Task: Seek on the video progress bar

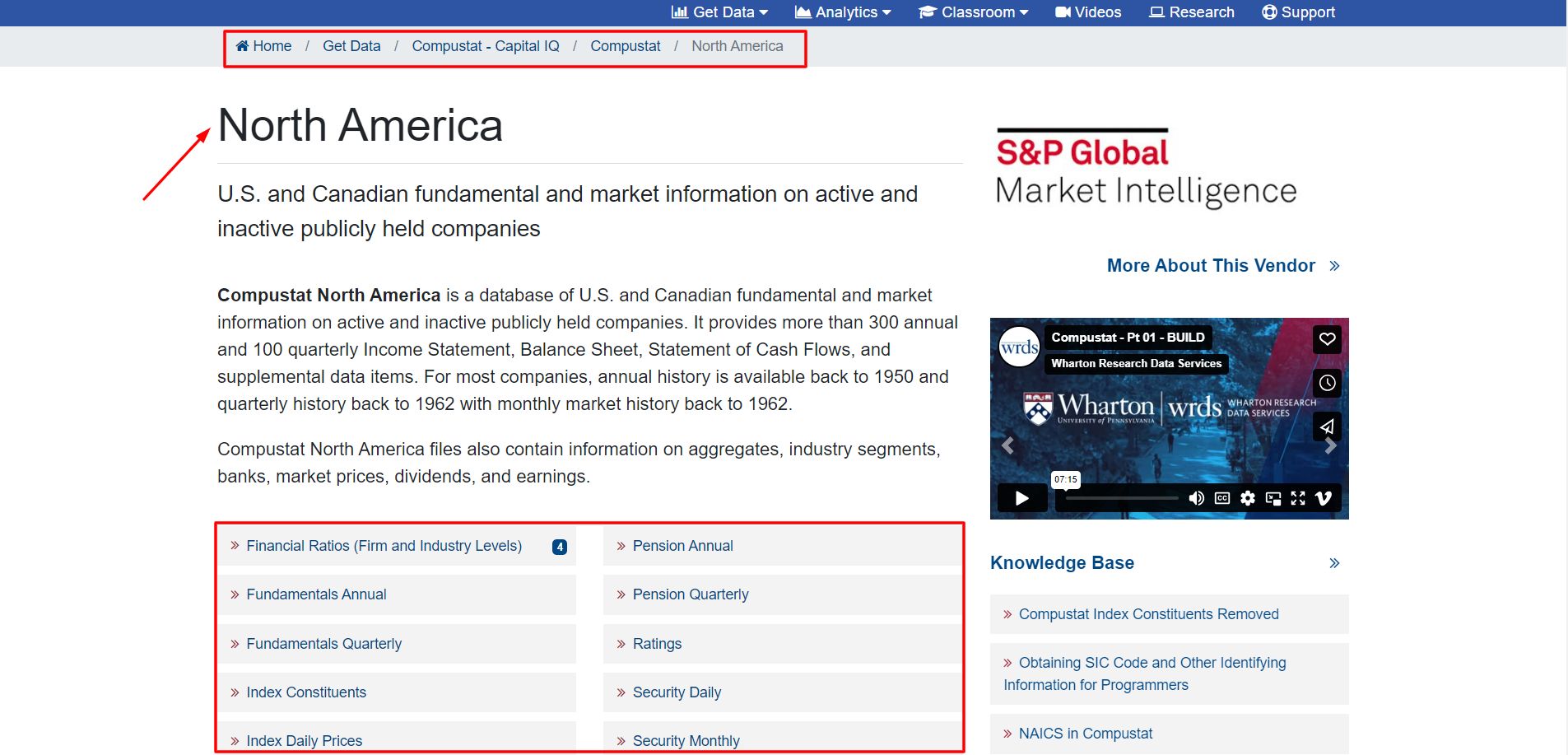Action: tap(1122, 498)
